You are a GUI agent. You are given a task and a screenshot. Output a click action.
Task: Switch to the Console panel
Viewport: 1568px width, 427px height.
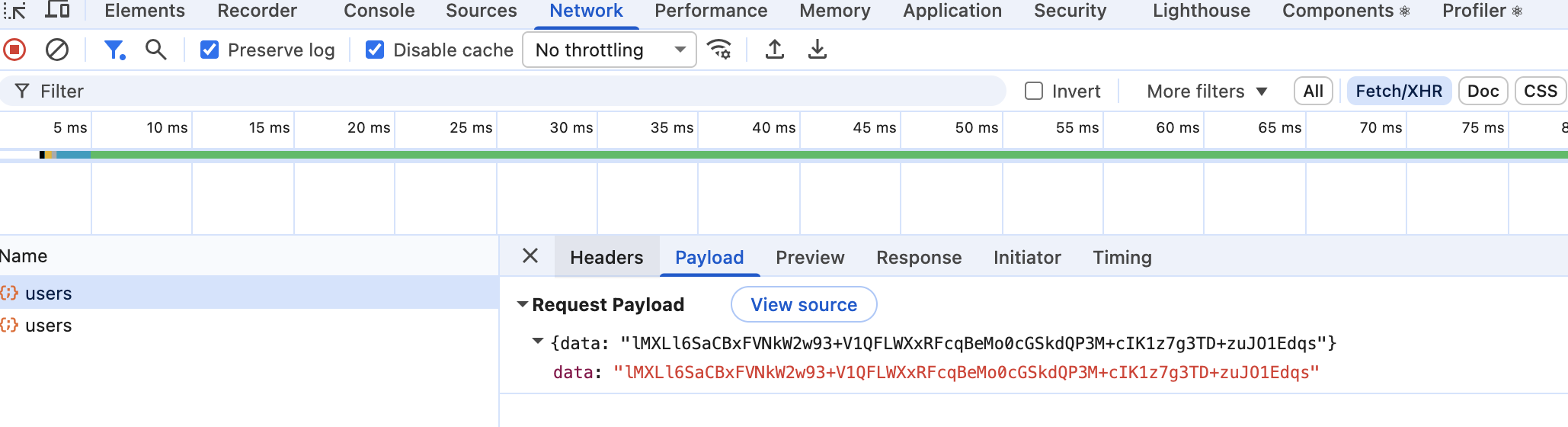point(379,11)
